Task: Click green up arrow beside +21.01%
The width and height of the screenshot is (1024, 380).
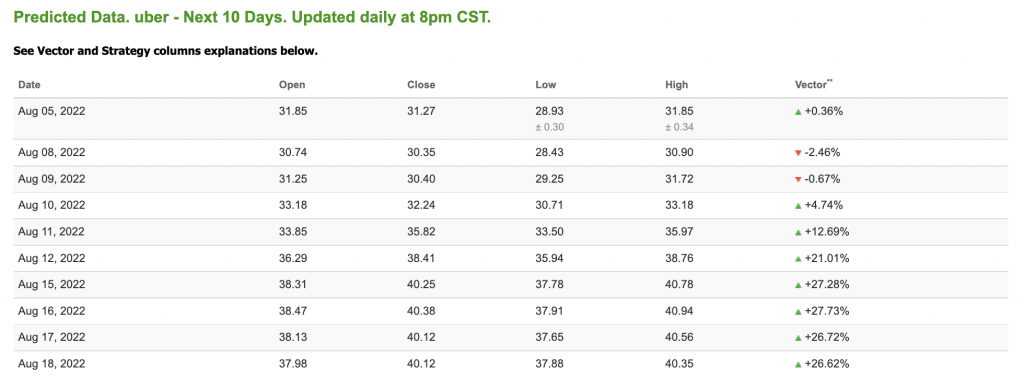Action: click(798, 259)
